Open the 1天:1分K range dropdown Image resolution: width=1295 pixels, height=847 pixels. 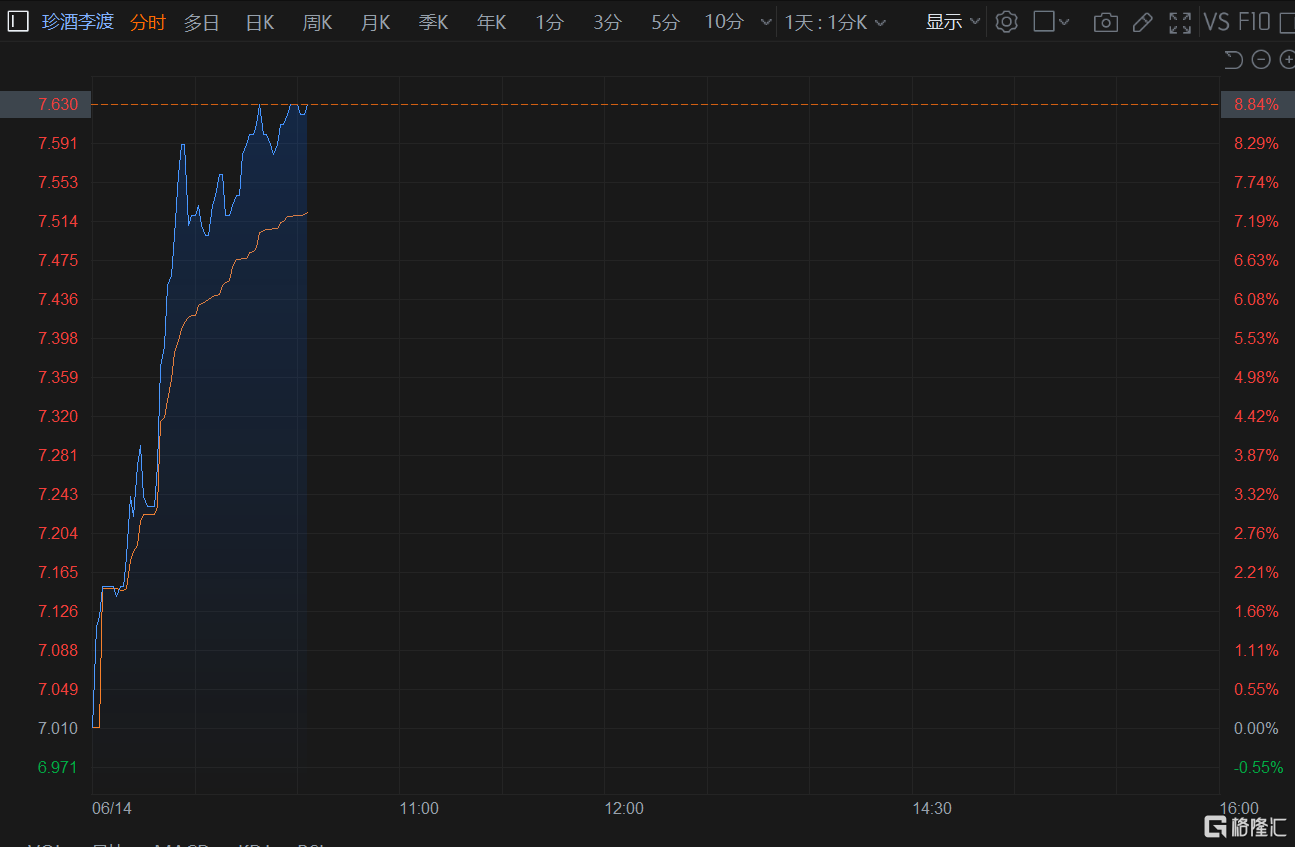tap(835, 22)
